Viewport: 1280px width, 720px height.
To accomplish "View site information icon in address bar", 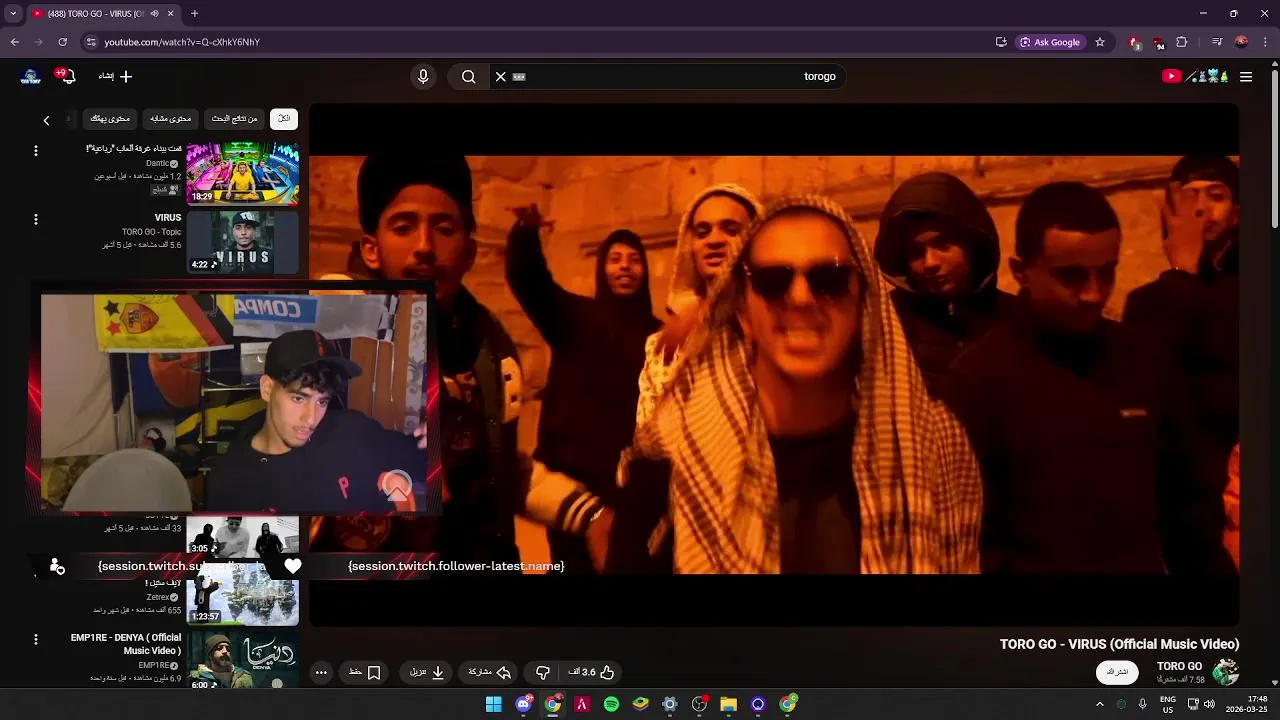I will tap(91, 42).
